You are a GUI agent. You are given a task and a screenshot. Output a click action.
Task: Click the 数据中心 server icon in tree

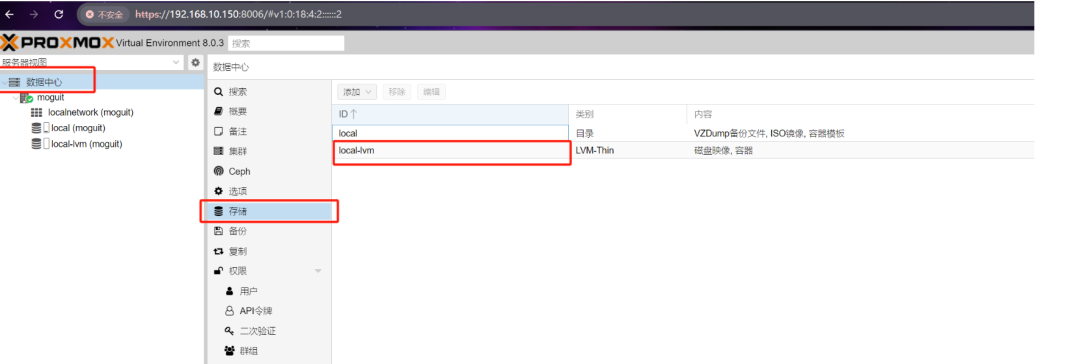(14, 82)
